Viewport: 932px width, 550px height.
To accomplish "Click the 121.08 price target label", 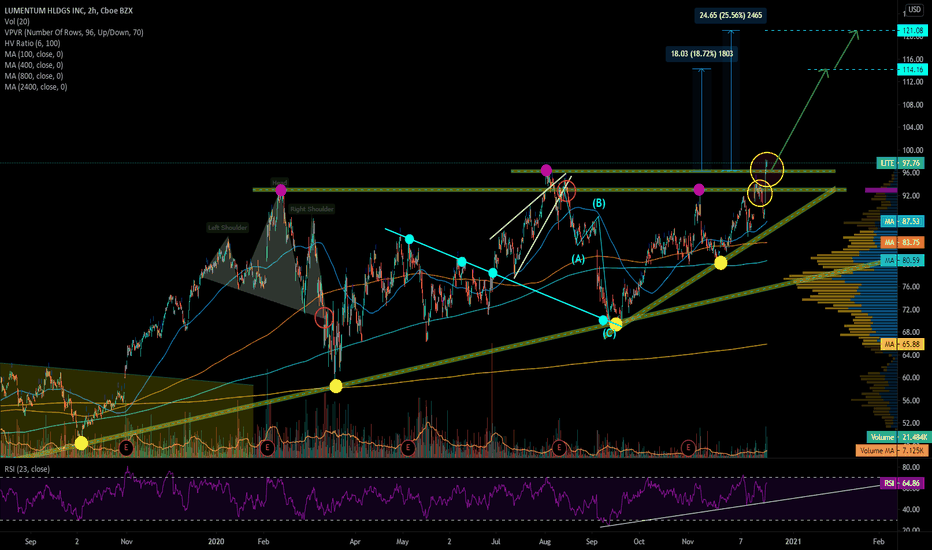I will coord(912,30).
